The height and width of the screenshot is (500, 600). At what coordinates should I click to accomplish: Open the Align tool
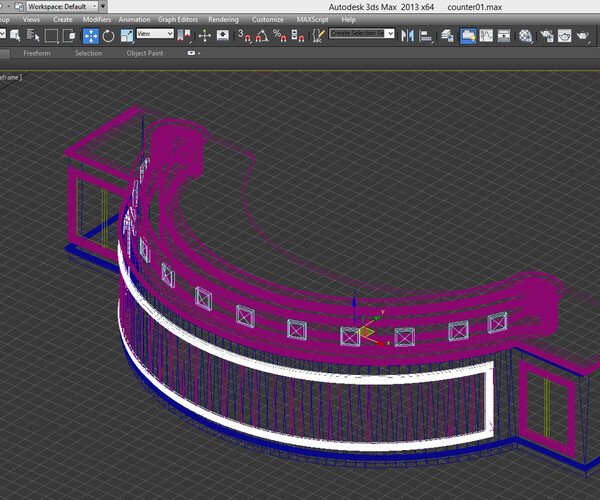pos(427,35)
